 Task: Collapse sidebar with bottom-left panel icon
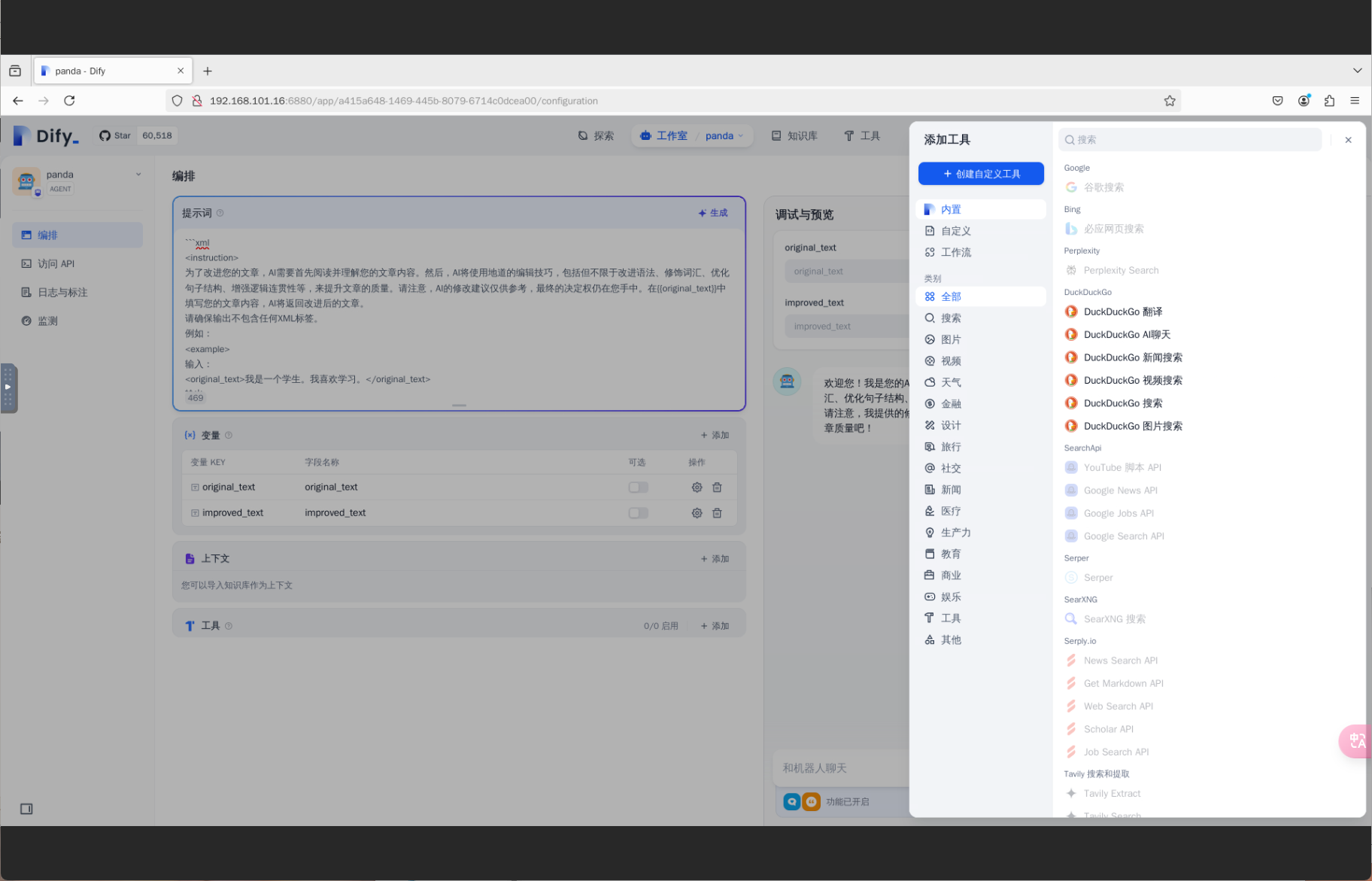[26, 809]
